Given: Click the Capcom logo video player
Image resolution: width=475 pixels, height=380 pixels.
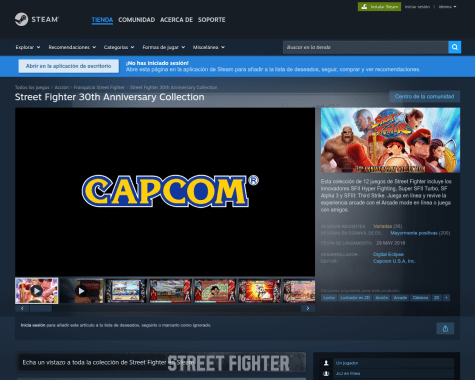Looking at the screenshot, I should [165, 192].
